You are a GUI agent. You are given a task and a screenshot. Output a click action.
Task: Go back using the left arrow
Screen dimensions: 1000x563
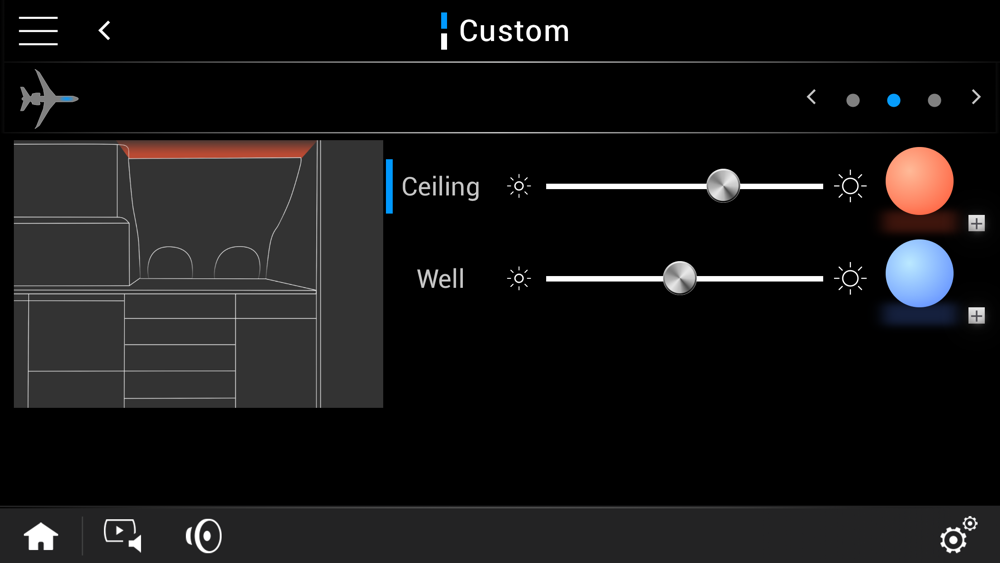tap(105, 31)
